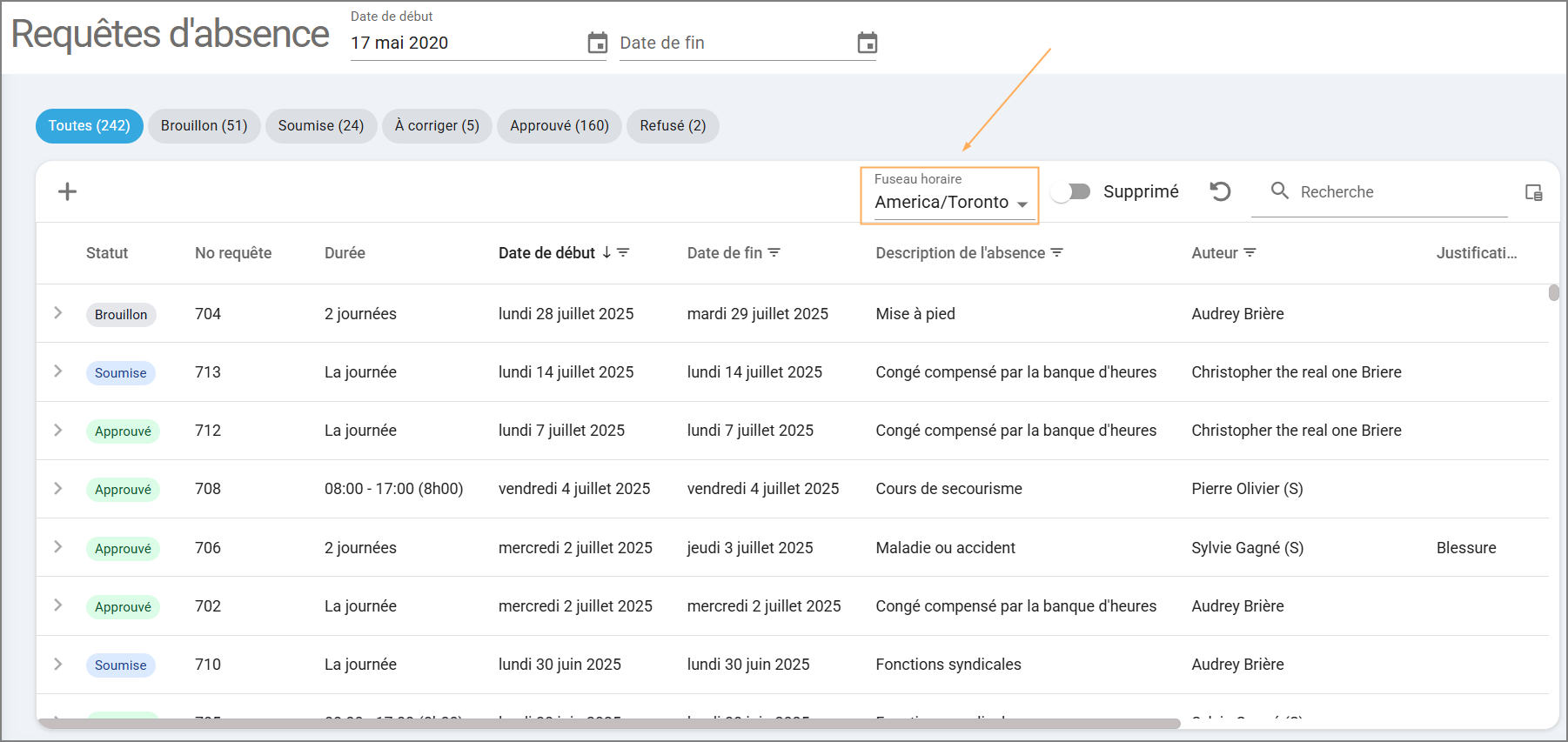The height and width of the screenshot is (742, 1568).
Task: Click the plus icon to add a request
Action: click(67, 191)
